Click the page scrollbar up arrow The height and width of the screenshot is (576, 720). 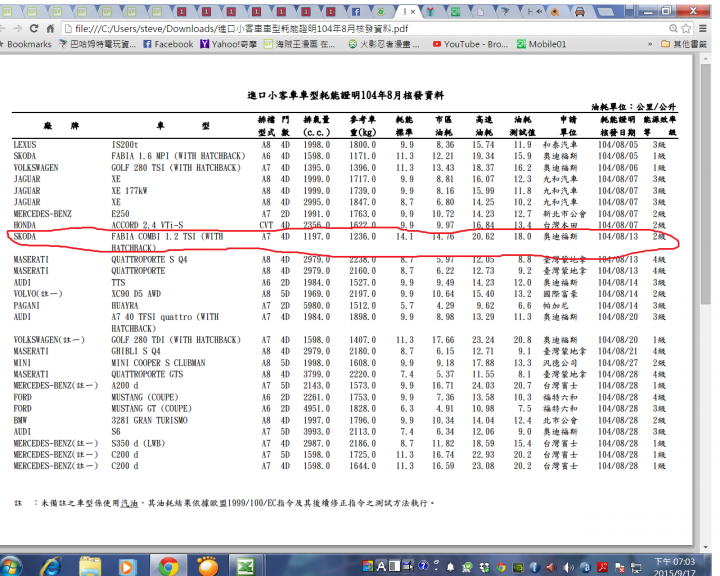[x=706, y=59]
